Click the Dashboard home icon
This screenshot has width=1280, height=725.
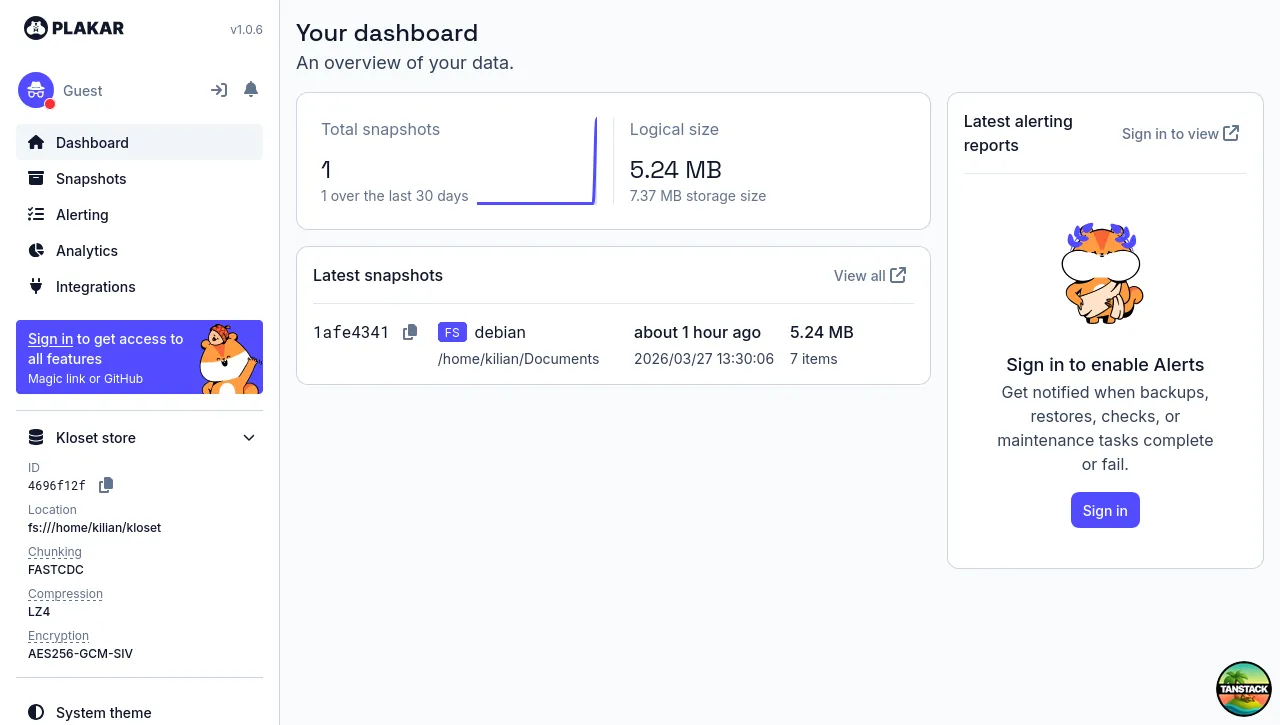click(36, 142)
